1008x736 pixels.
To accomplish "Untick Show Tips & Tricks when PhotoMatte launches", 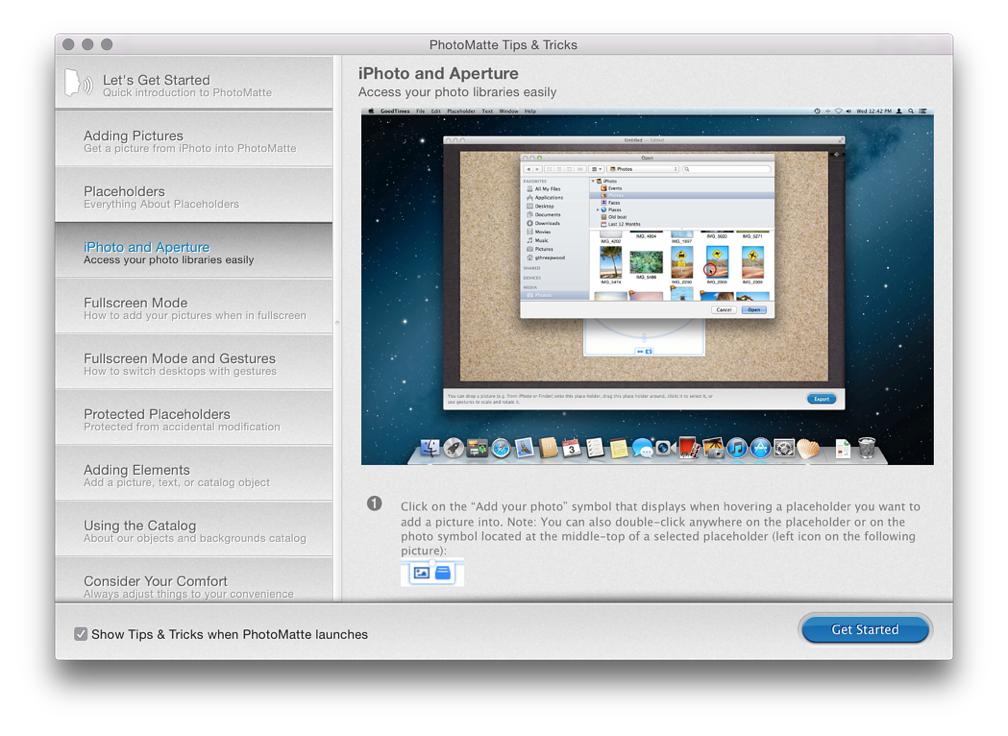I will tap(80, 634).
